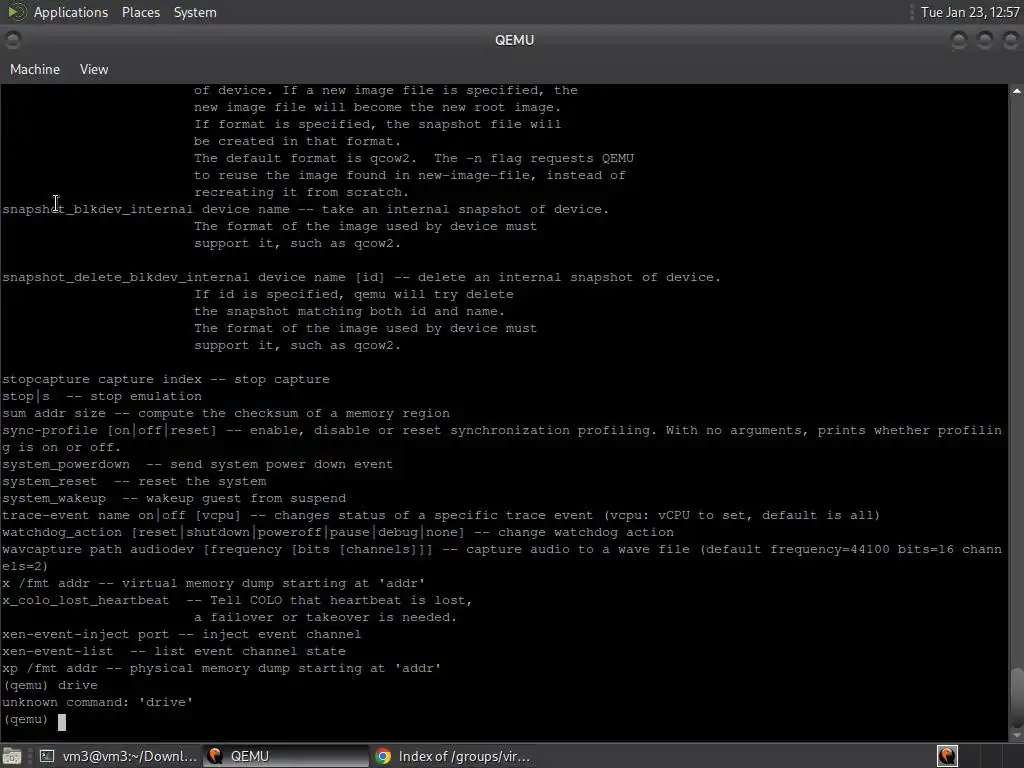Viewport: 1024px width, 768px height.
Task: Click the 'xp /fmt addr' help line
Action: pyautogui.click(x=221, y=668)
